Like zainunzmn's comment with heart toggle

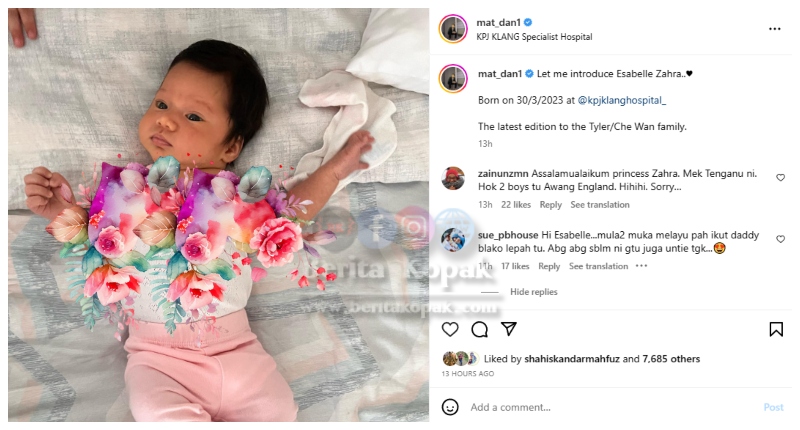780,178
